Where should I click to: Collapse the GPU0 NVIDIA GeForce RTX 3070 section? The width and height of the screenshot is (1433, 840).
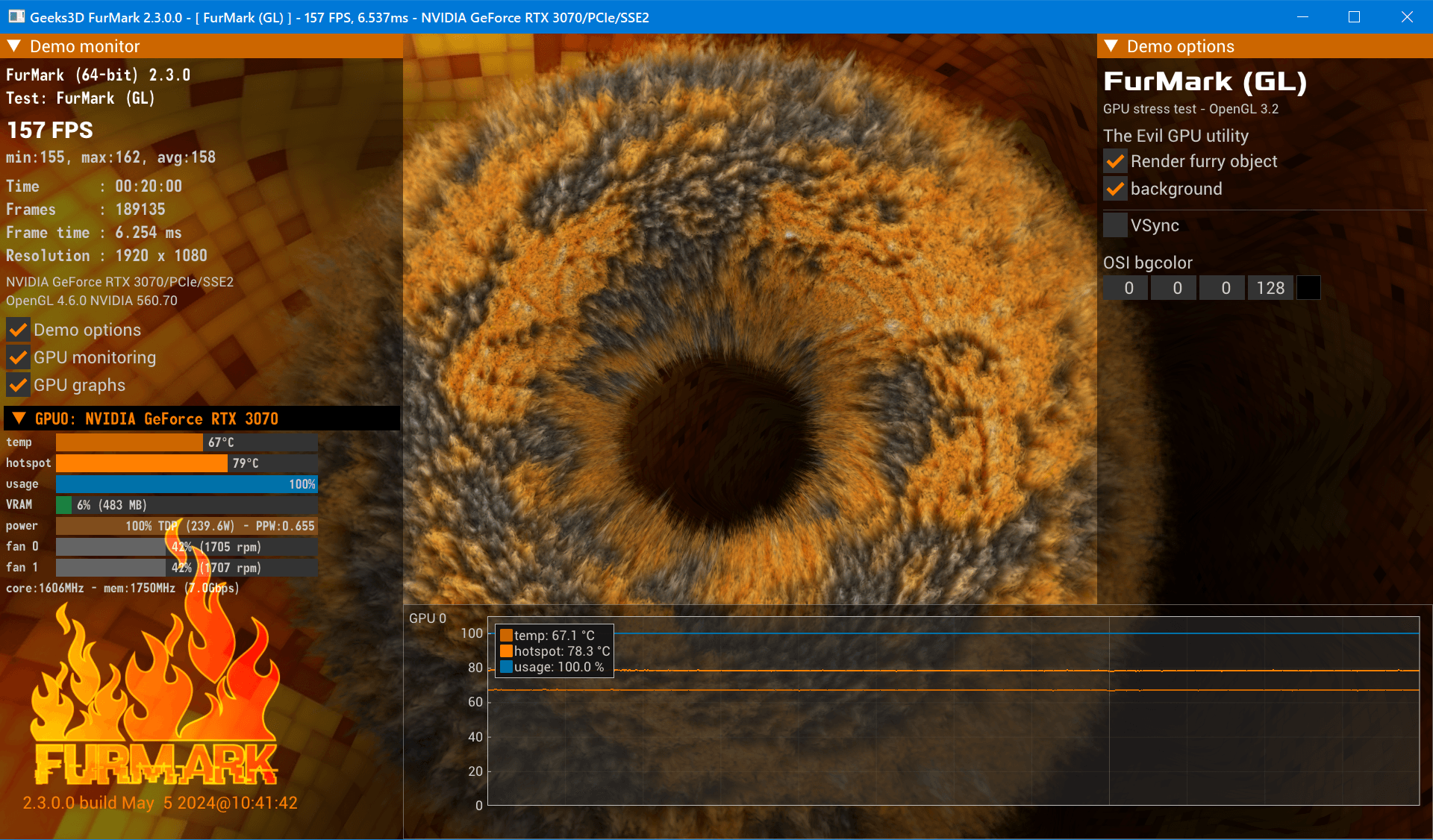[19, 419]
